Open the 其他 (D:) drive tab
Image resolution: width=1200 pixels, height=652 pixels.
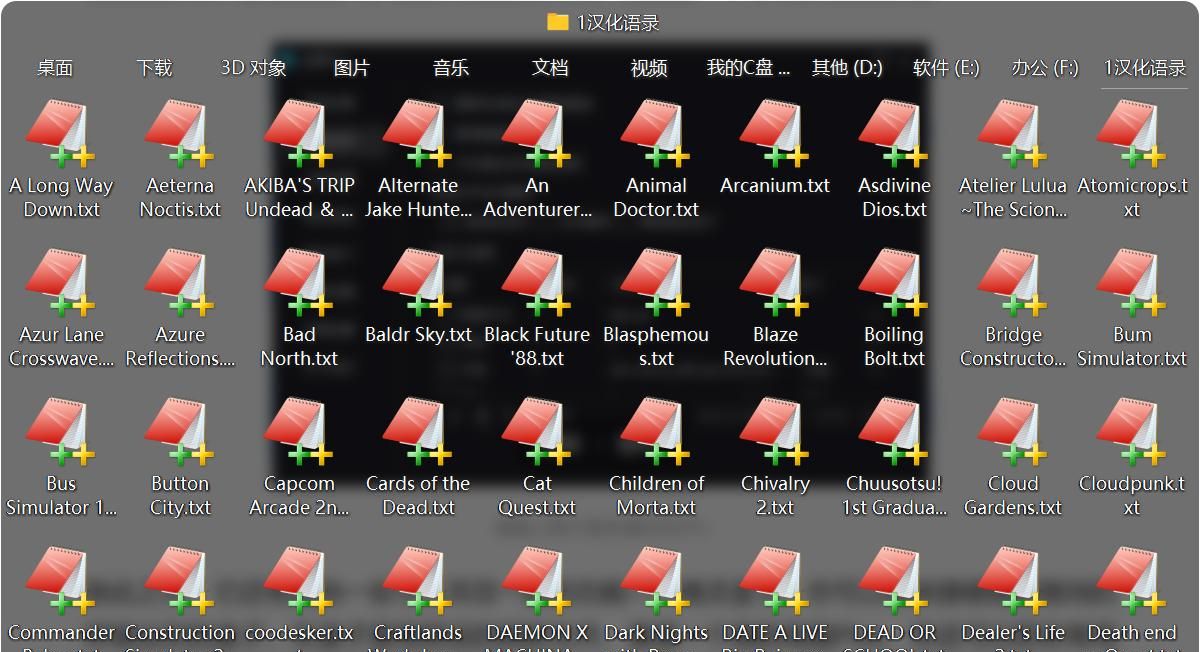(x=847, y=68)
